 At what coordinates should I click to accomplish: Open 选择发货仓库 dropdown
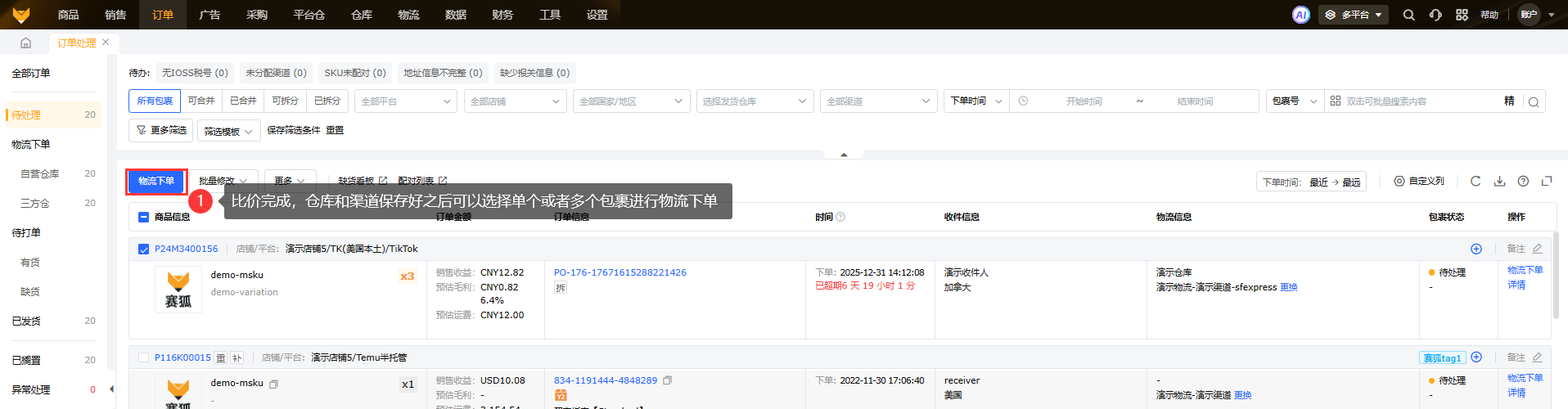click(x=755, y=101)
